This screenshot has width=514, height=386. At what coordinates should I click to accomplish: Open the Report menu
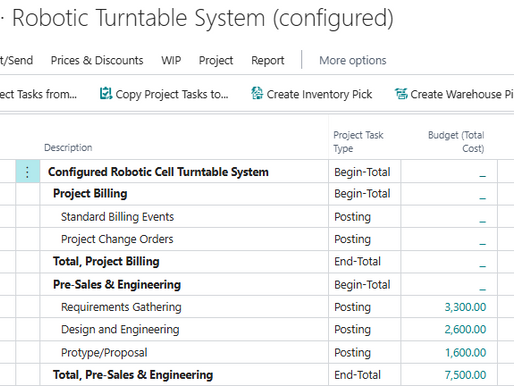[268, 61]
